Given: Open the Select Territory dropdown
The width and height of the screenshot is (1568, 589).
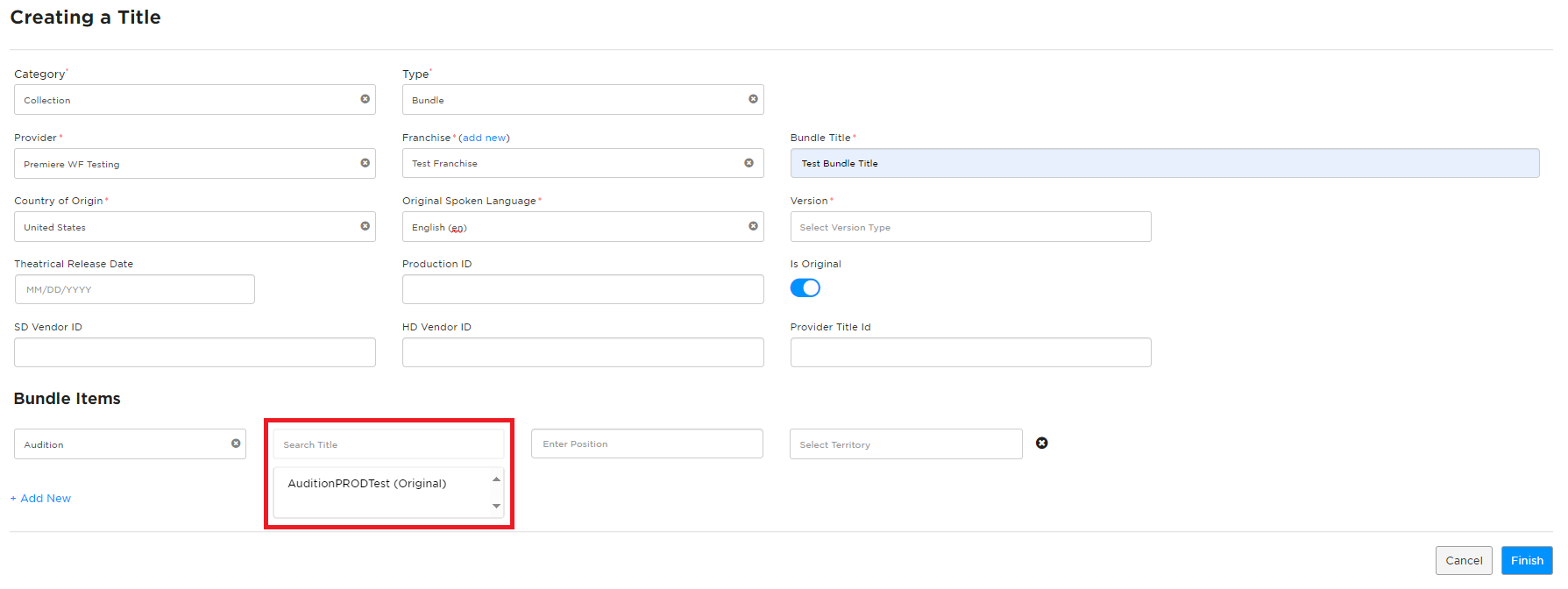Looking at the screenshot, I should [905, 444].
